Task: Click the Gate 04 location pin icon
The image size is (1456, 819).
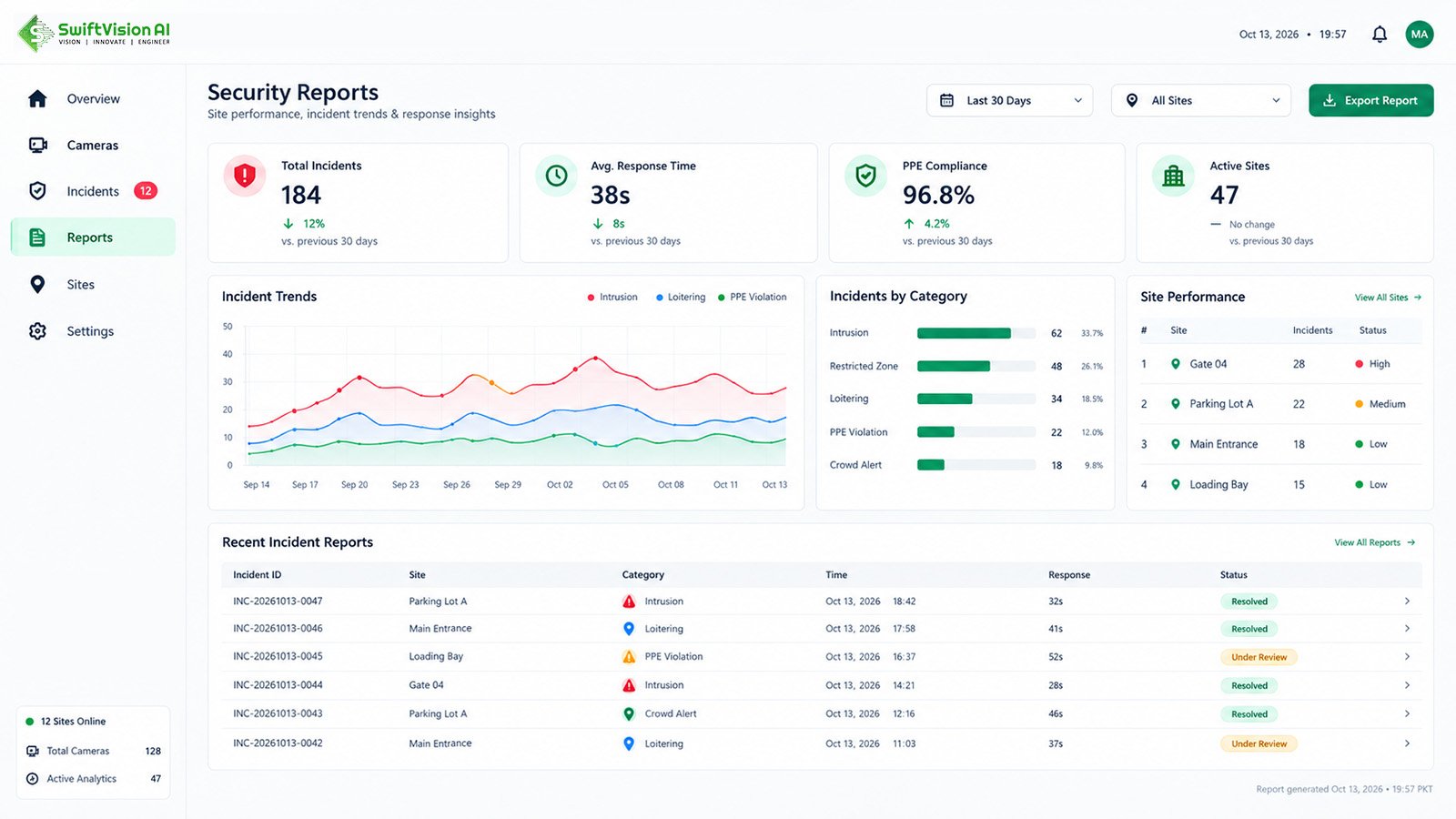Action: pos(1176,364)
